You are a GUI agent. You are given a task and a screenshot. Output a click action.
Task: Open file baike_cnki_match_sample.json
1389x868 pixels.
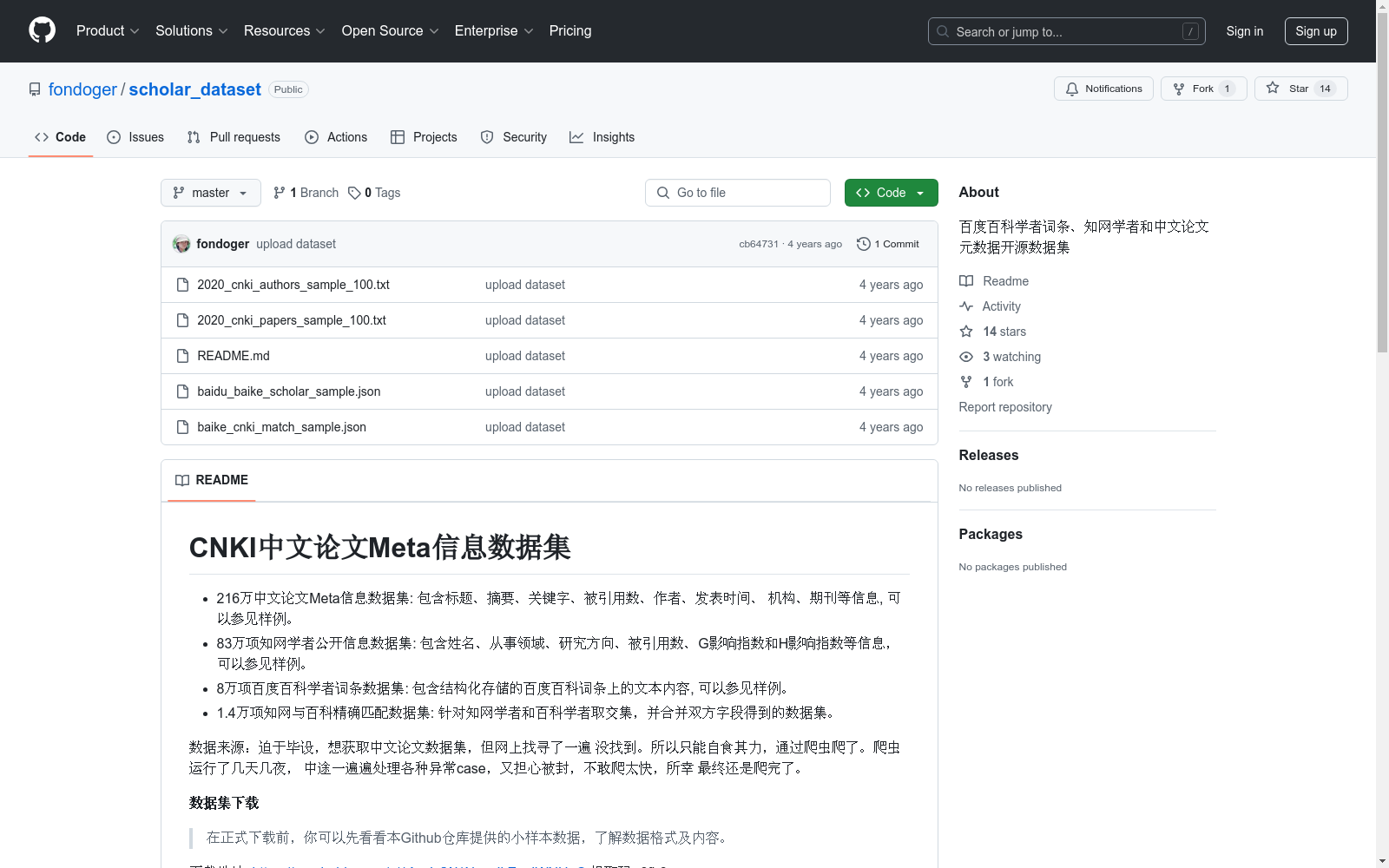pyautogui.click(x=282, y=427)
